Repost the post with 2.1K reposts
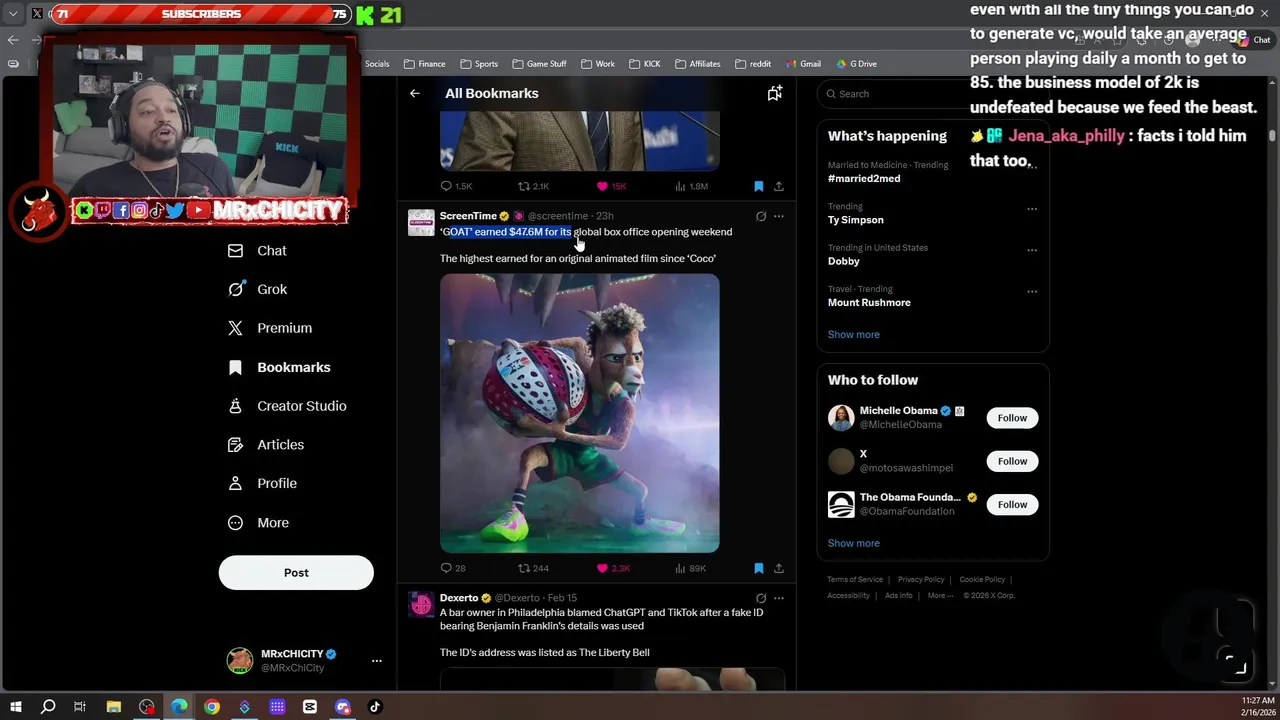This screenshot has height=720, width=1280. pyautogui.click(x=533, y=186)
